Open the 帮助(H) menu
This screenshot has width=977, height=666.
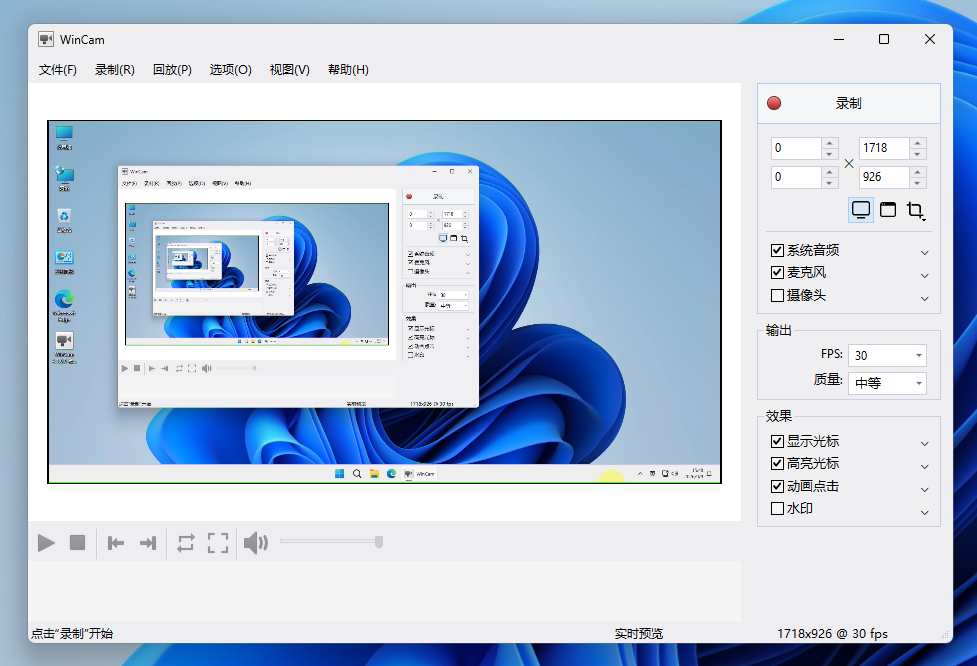(x=348, y=70)
